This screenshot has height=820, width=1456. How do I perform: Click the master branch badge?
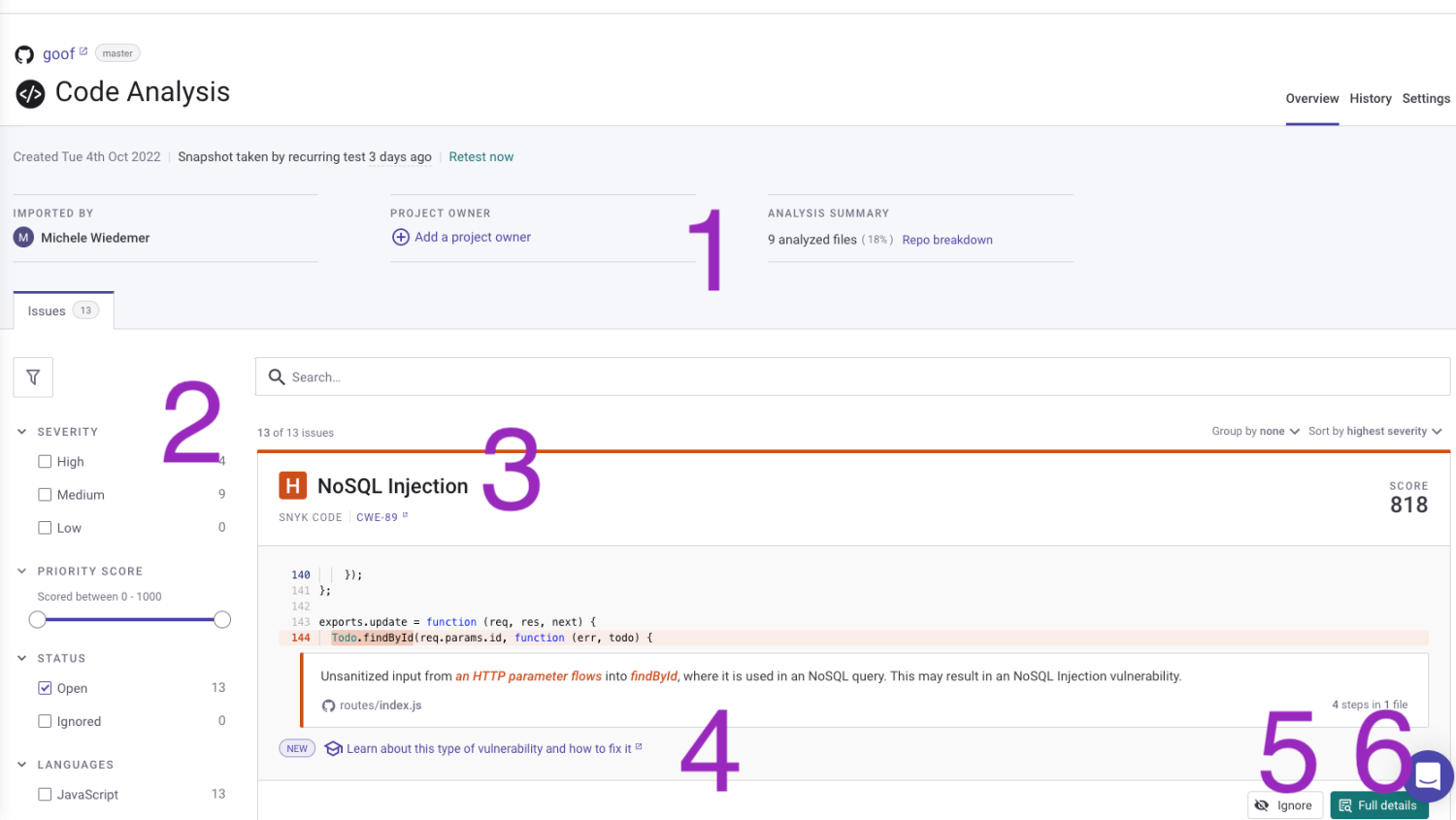(x=117, y=53)
